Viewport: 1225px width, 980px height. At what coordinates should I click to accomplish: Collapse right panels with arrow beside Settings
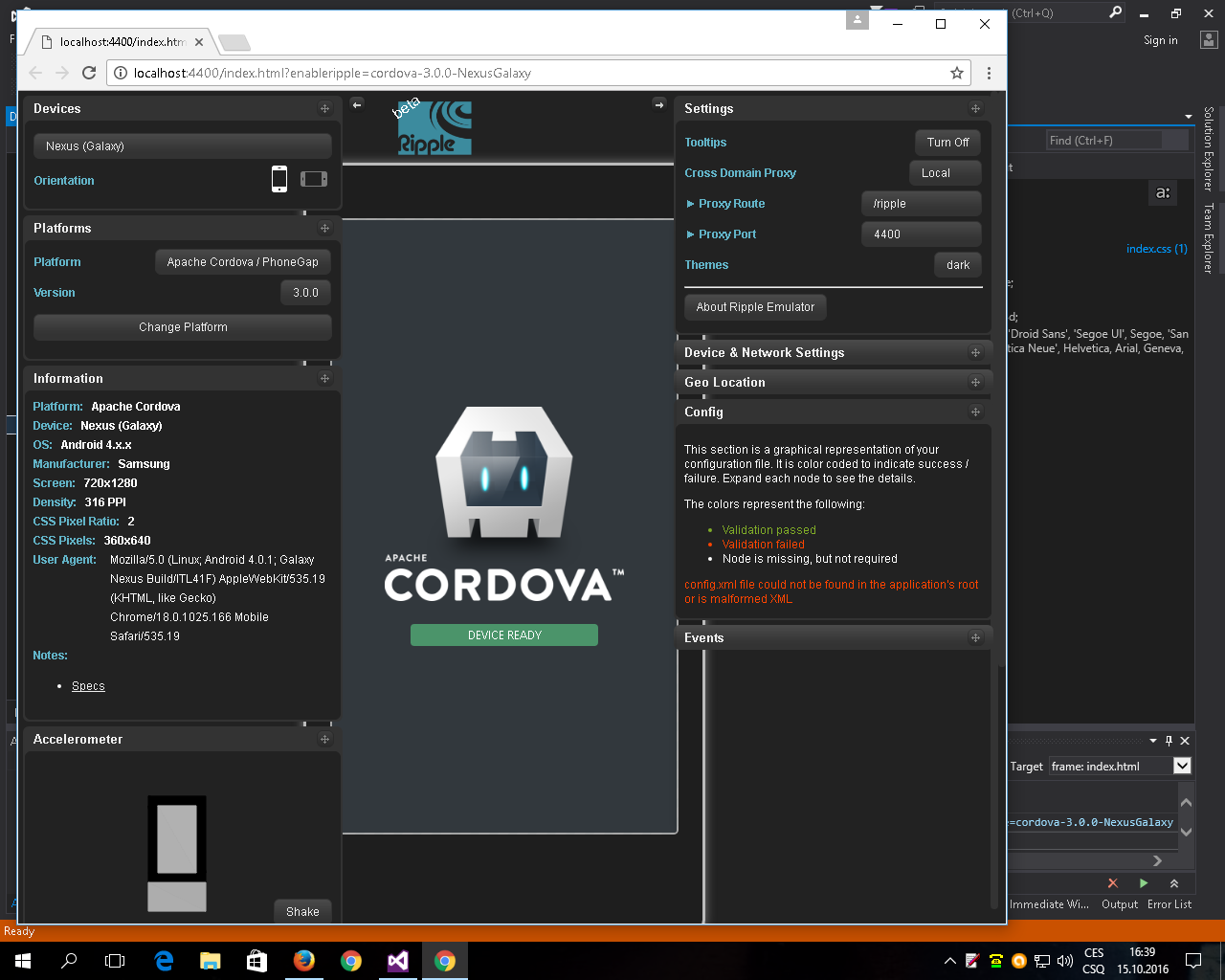point(658,104)
